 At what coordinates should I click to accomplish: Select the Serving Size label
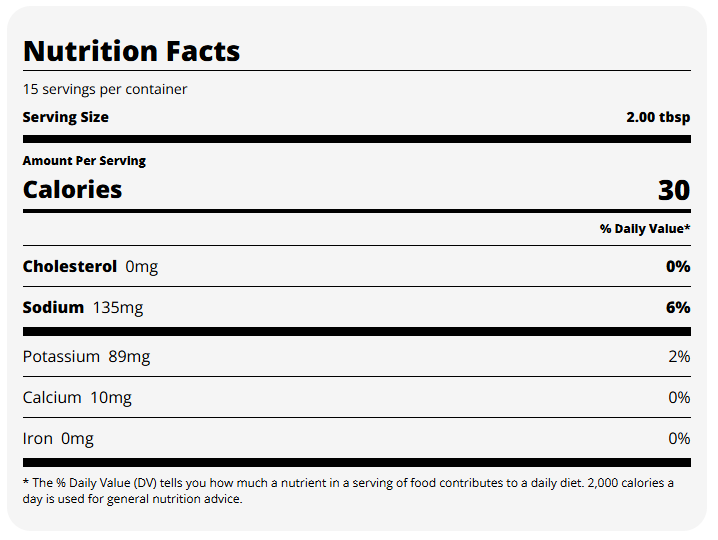[66, 117]
